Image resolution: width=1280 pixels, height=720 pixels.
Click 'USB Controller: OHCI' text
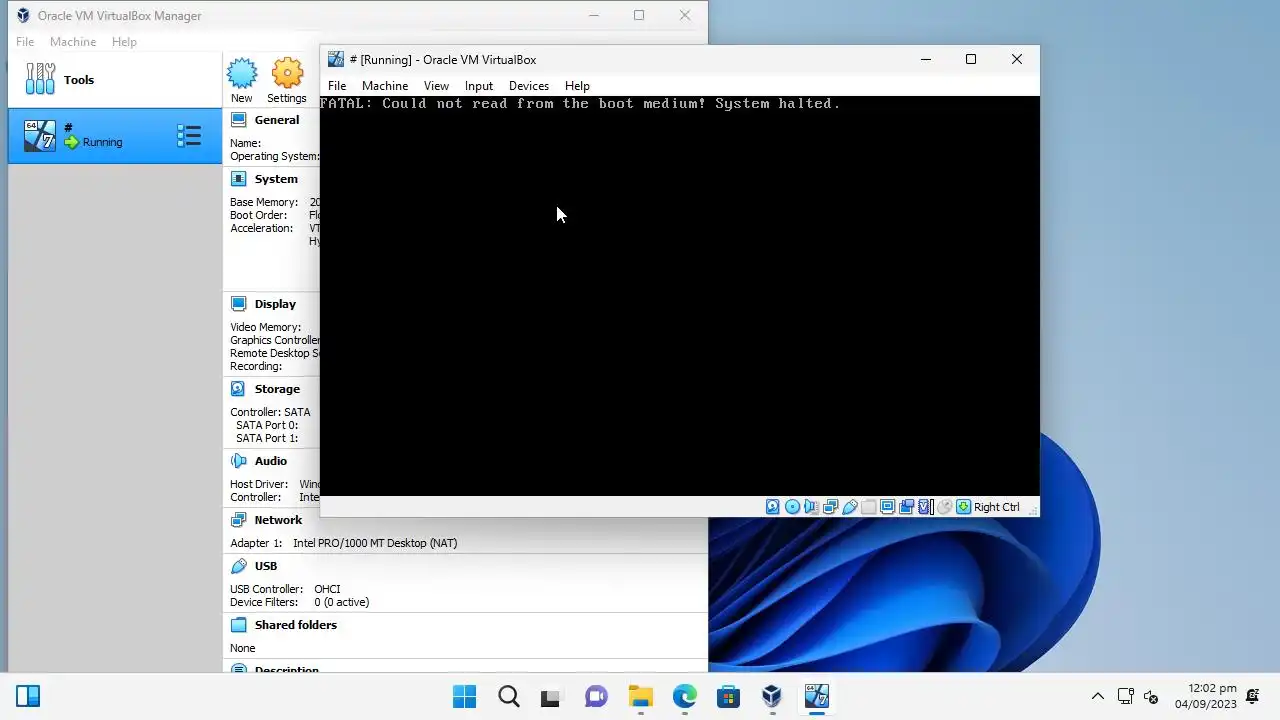286,589
